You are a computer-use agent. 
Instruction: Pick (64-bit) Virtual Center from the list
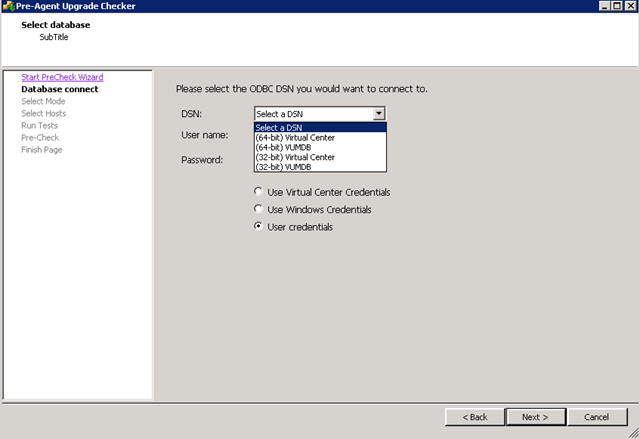[x=320, y=137]
